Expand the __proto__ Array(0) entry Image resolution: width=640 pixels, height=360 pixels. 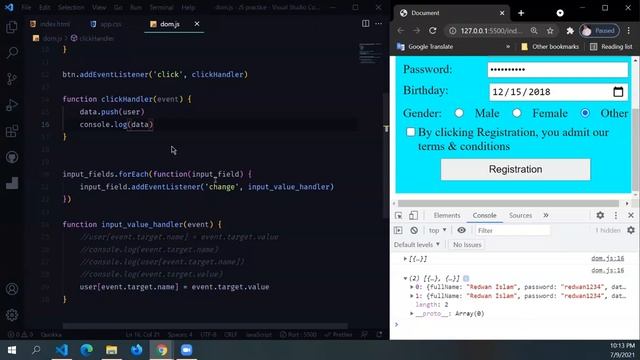[x=411, y=313]
